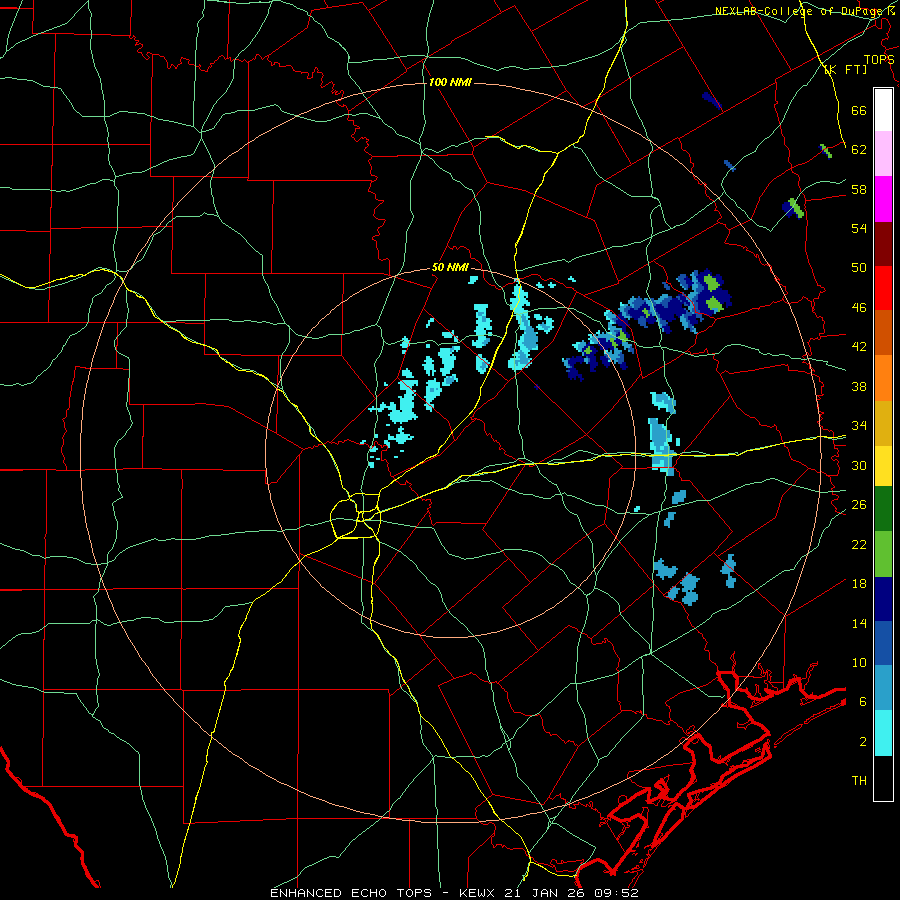Screen dimensions: 900x900
Task: Click the '10' legend value label
Action: [x=859, y=662]
